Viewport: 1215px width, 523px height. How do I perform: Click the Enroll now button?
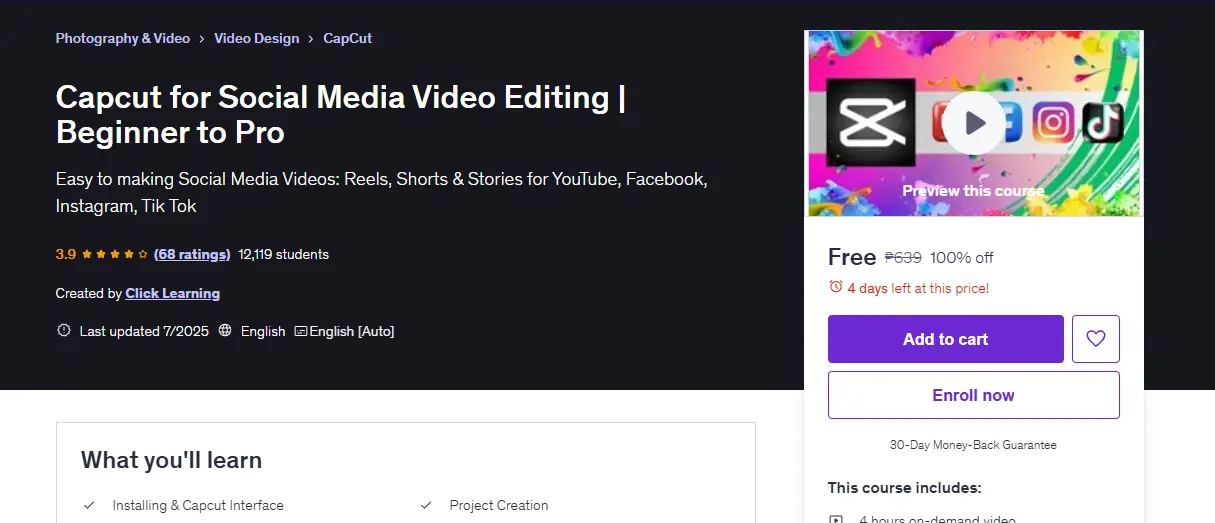pos(973,395)
